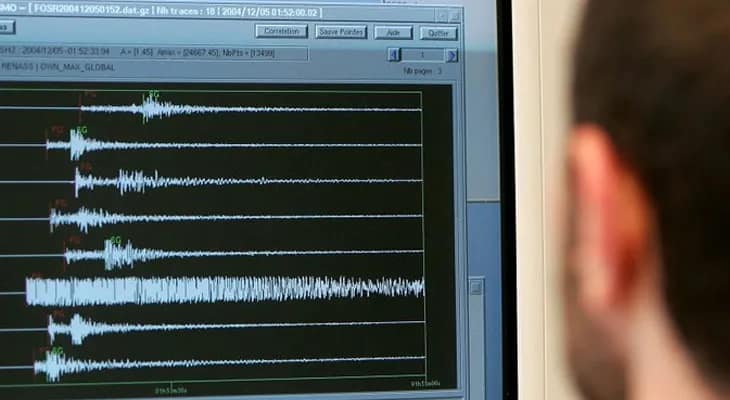Select the green SG marker on the bottom trace
The image size is (730, 400).
(57, 350)
